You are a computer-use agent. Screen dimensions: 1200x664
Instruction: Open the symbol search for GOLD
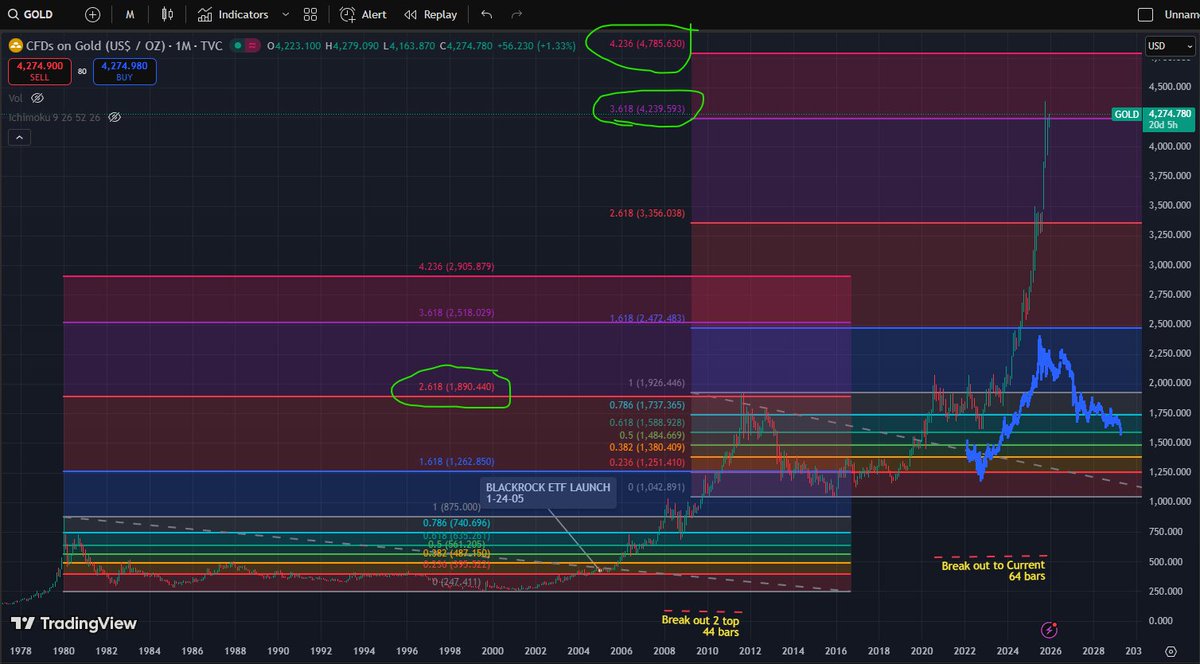click(x=30, y=14)
